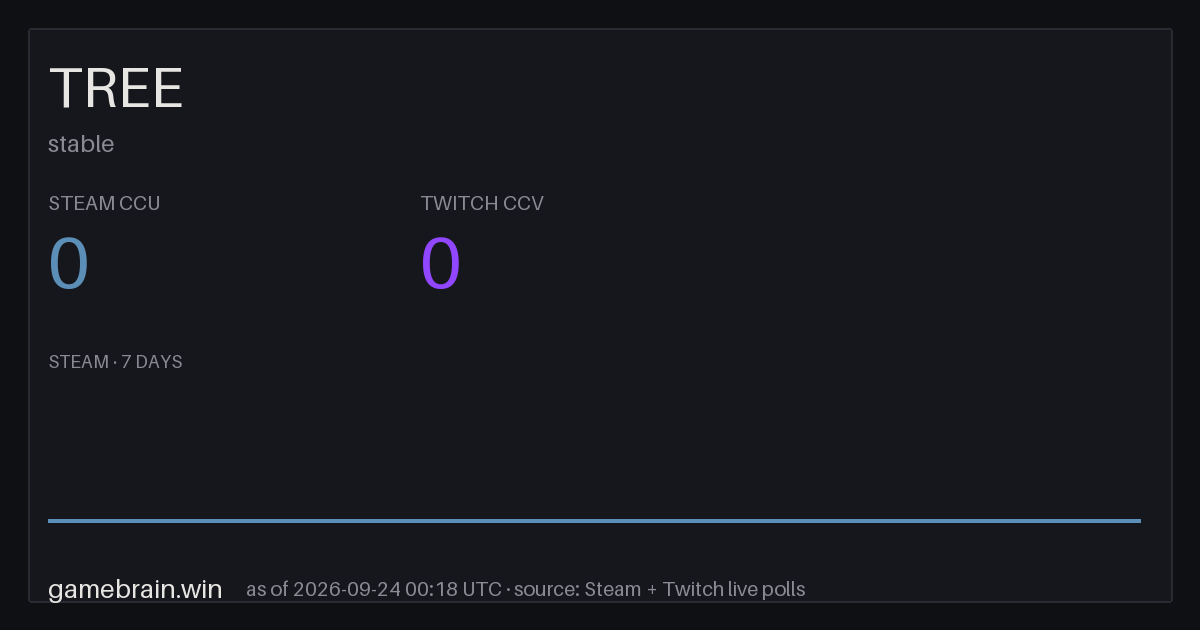The height and width of the screenshot is (630, 1200).
Task: Click the UTC timezone text
Action: point(482,589)
